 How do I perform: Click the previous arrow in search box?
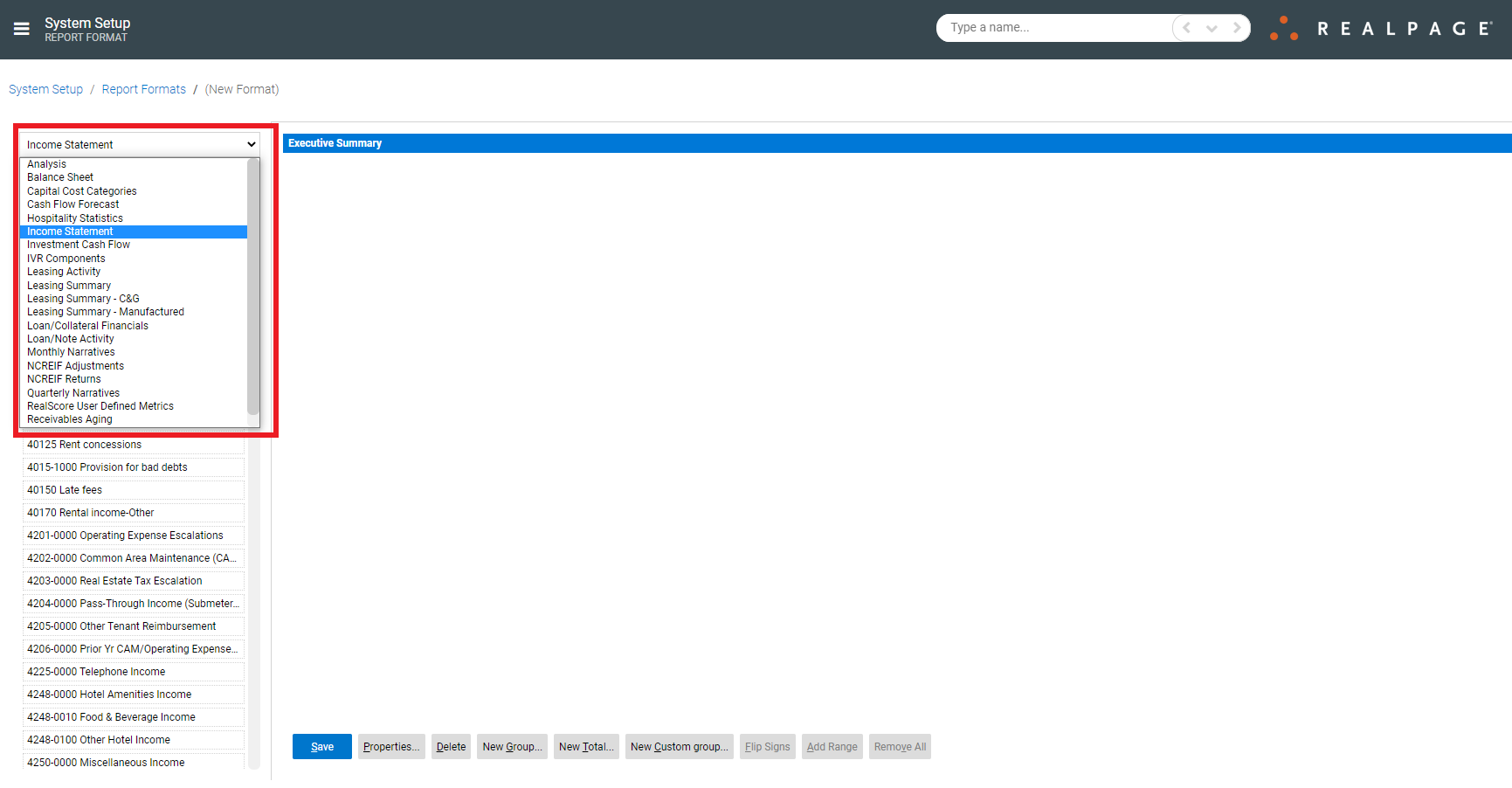pos(1186,28)
